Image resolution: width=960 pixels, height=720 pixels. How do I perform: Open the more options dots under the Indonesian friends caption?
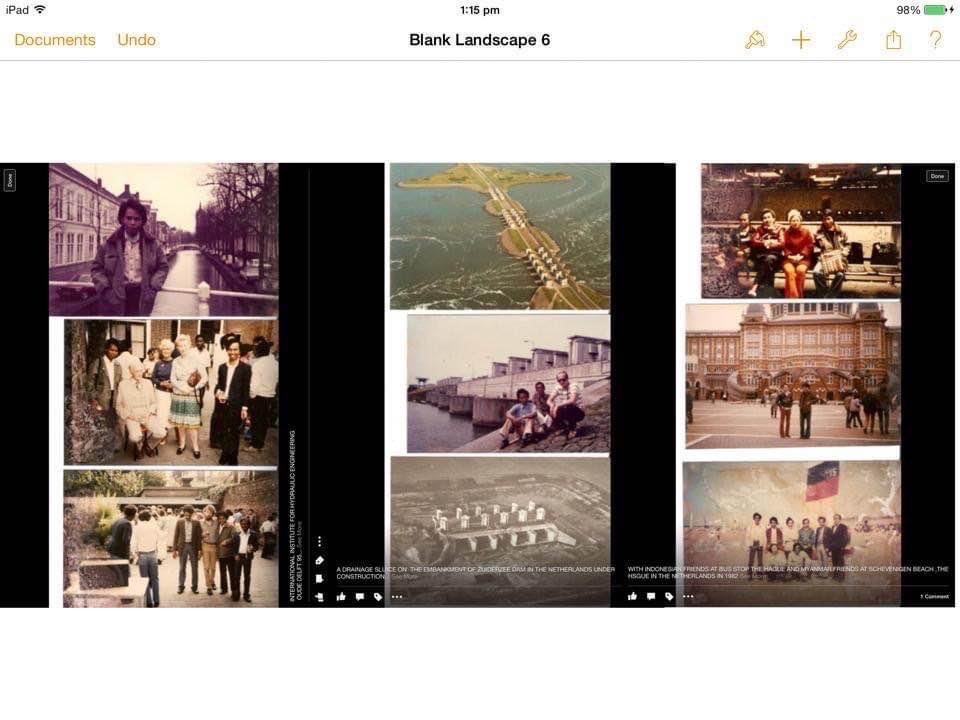pos(688,597)
